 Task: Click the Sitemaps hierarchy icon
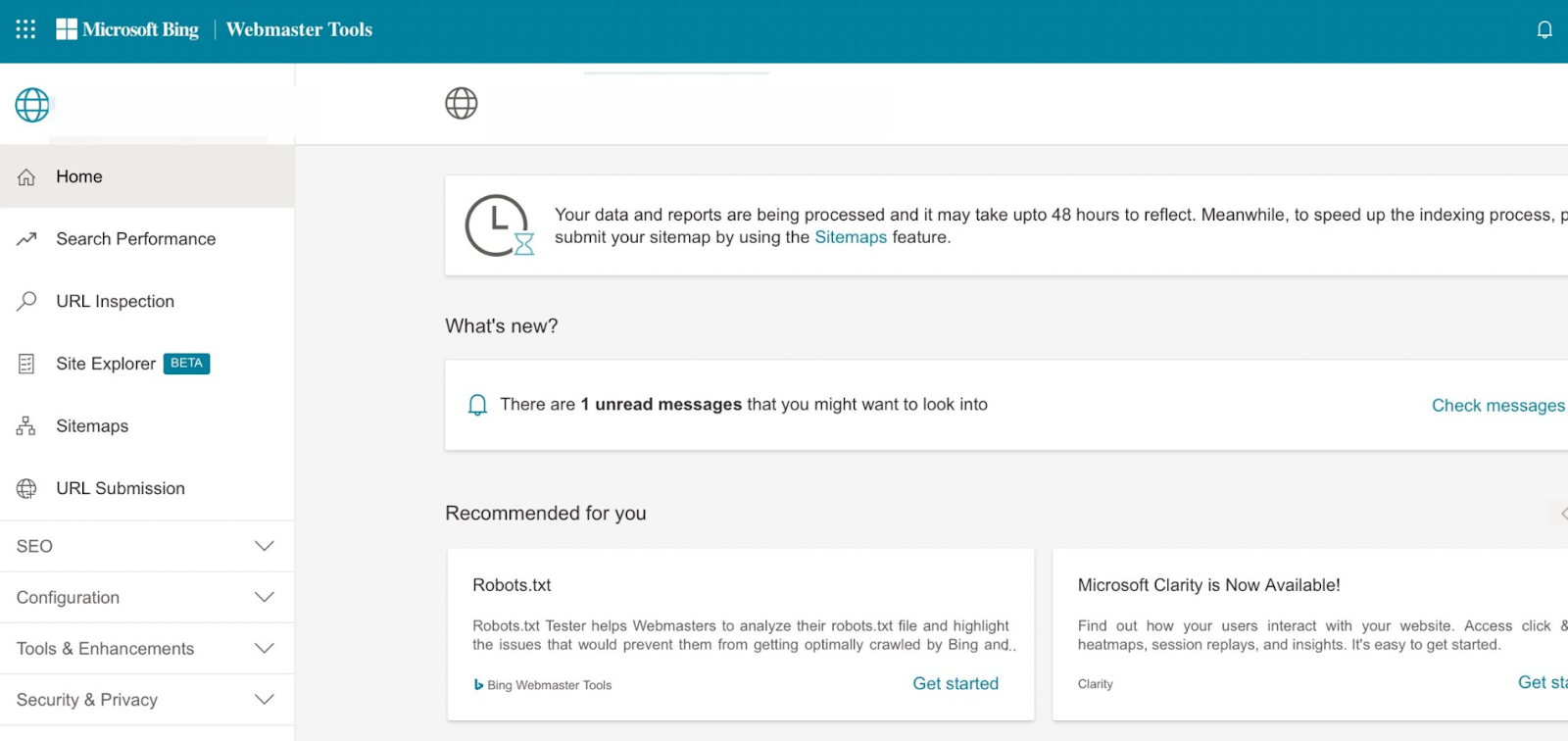[x=26, y=426]
